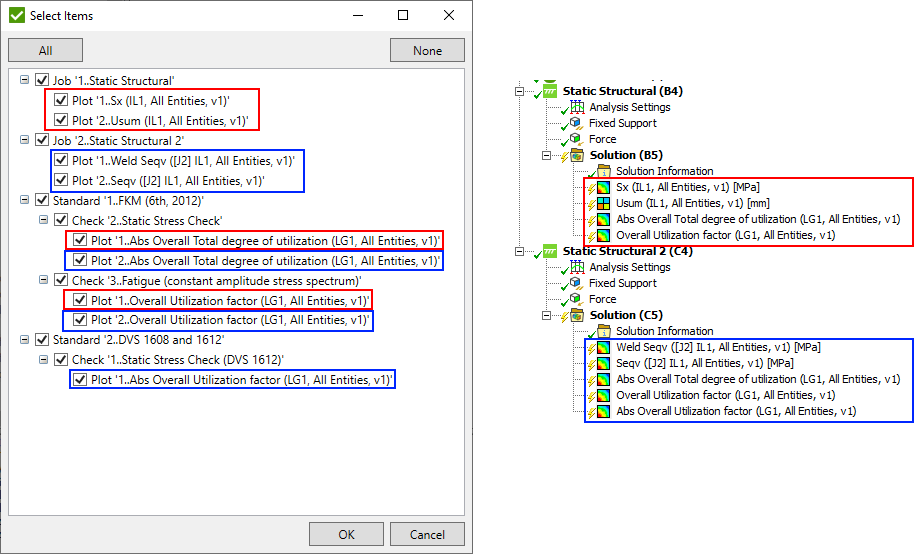Image resolution: width=919 pixels, height=554 pixels.
Task: Click the All button to select everything
Action: [x=45, y=50]
